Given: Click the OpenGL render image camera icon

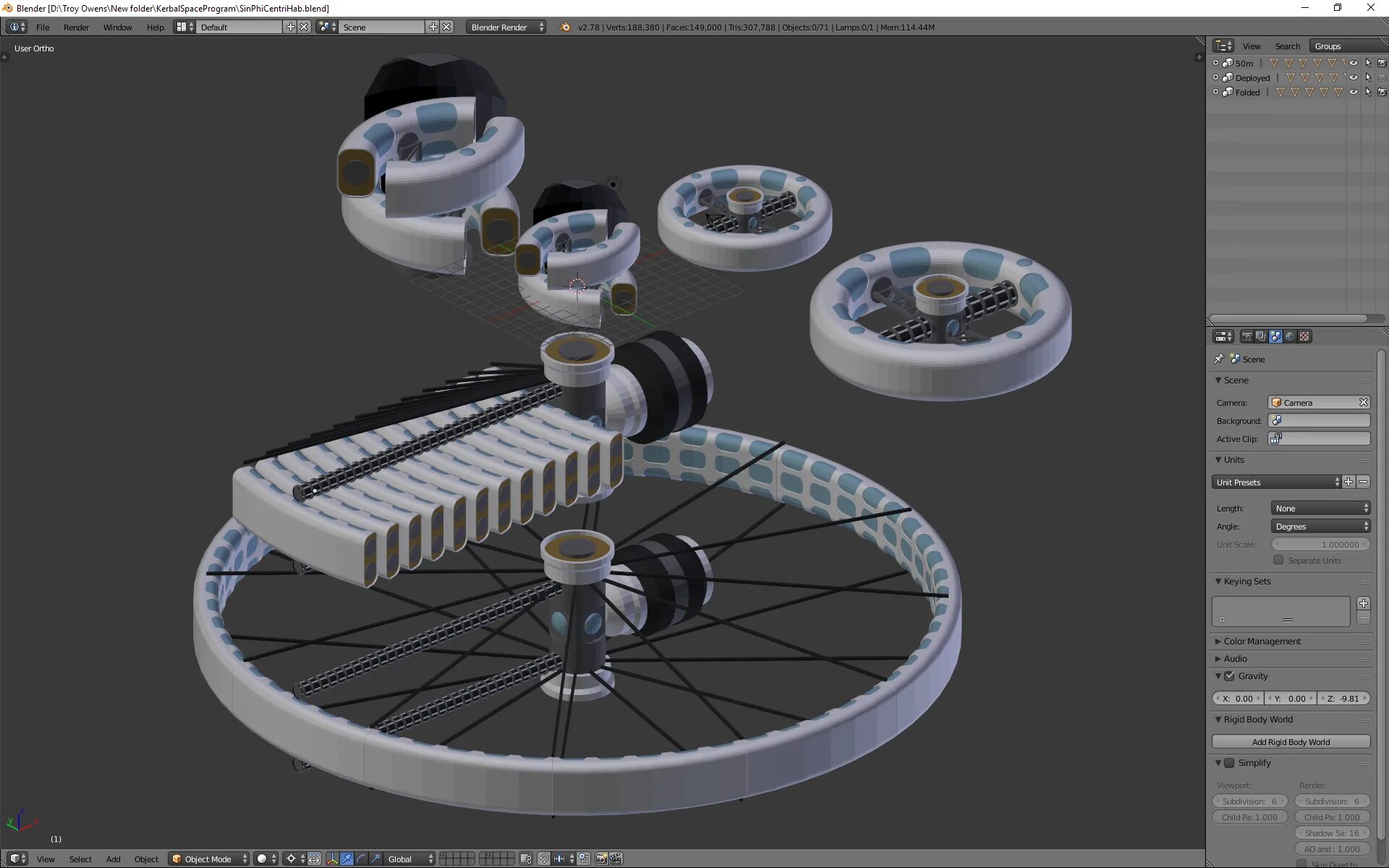Looking at the screenshot, I should [x=601, y=859].
